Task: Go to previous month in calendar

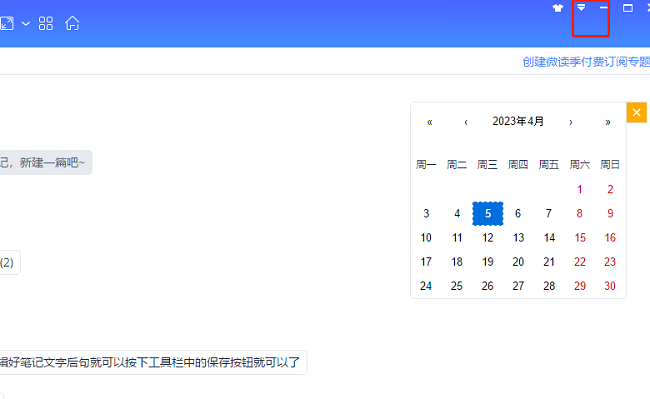Action: pyautogui.click(x=466, y=122)
